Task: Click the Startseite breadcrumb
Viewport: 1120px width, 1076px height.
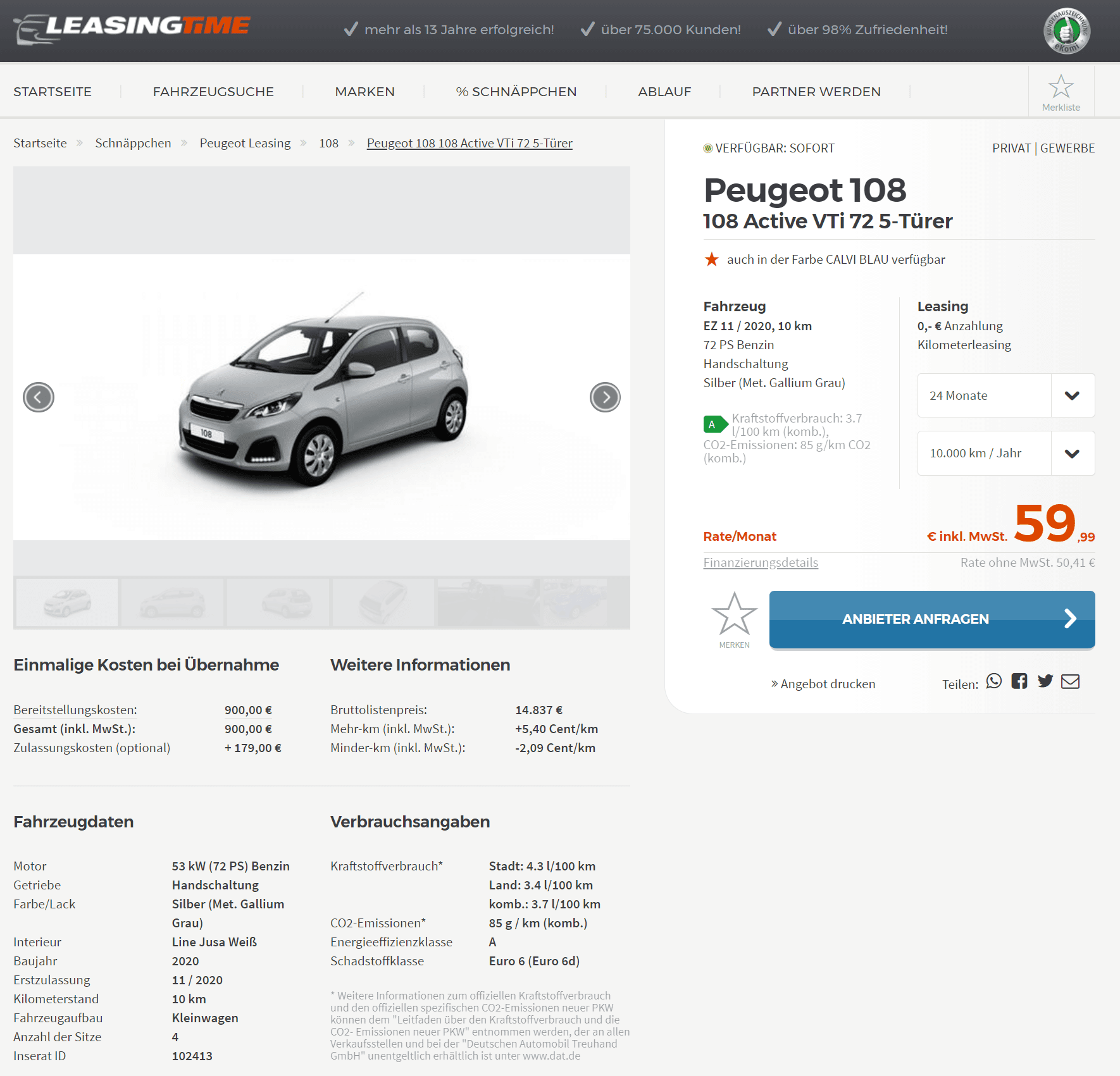Action: (x=40, y=143)
